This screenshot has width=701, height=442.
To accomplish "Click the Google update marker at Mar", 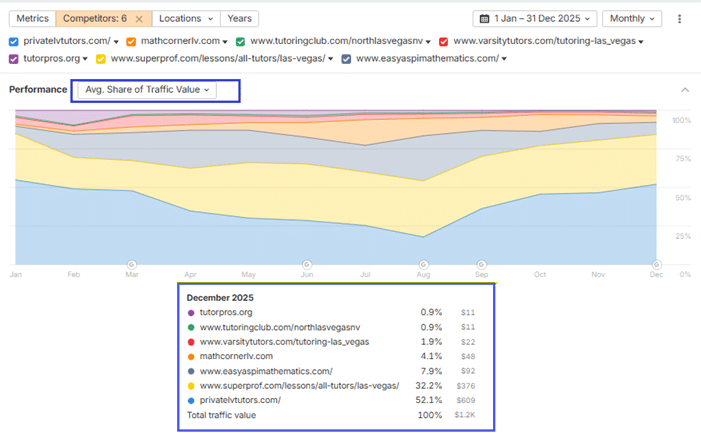I will (x=131, y=265).
